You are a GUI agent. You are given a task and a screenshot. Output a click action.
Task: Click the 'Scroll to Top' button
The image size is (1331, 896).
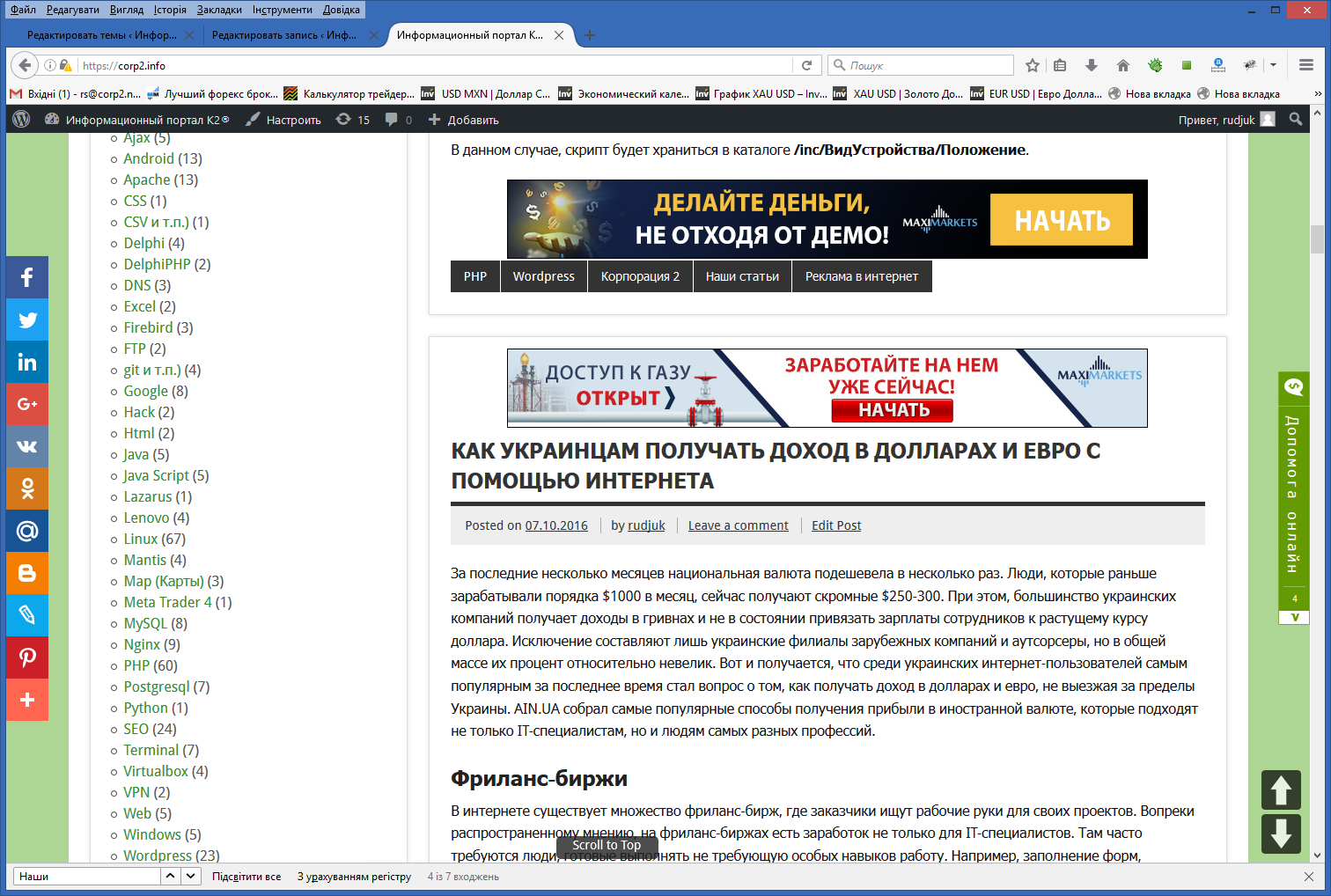point(607,845)
